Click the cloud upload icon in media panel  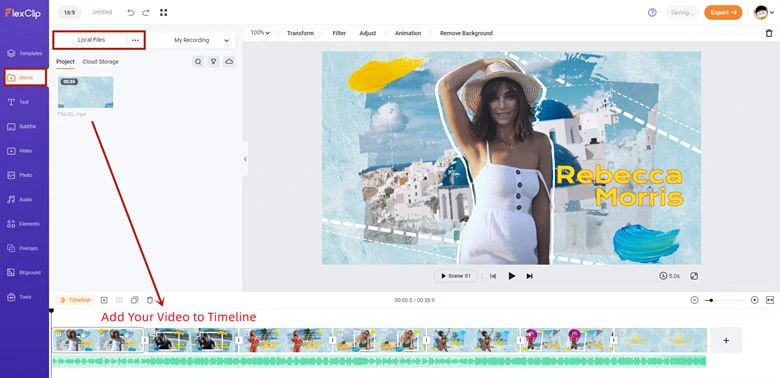pyautogui.click(x=229, y=62)
